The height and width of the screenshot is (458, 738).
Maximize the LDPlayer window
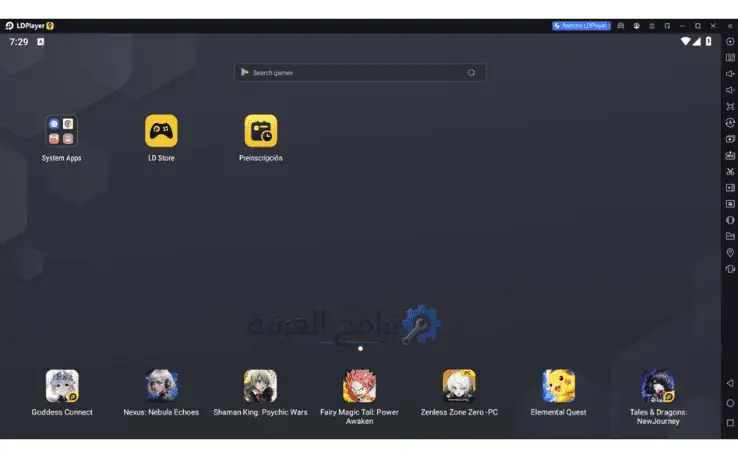tap(698, 26)
